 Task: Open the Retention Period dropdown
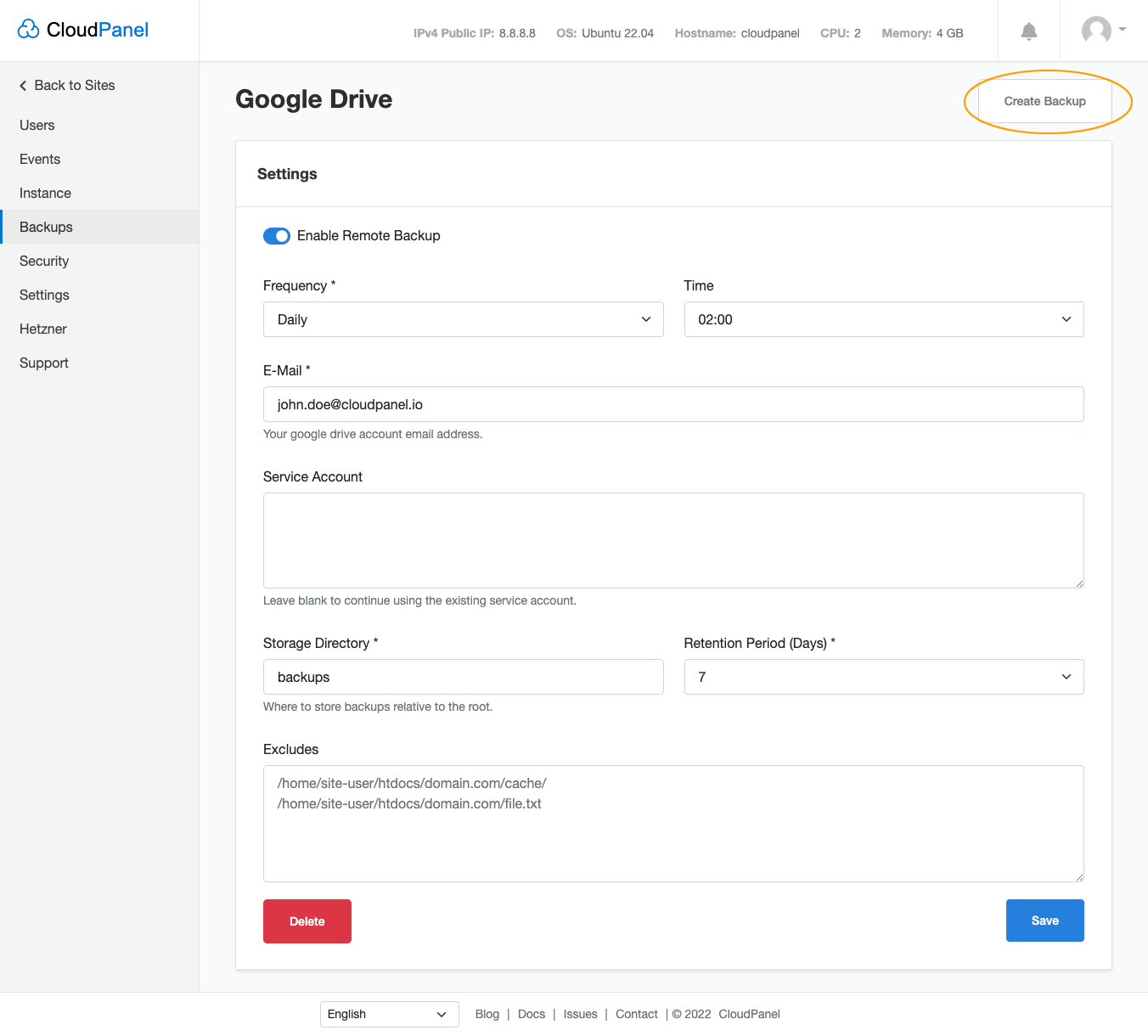[x=883, y=677]
